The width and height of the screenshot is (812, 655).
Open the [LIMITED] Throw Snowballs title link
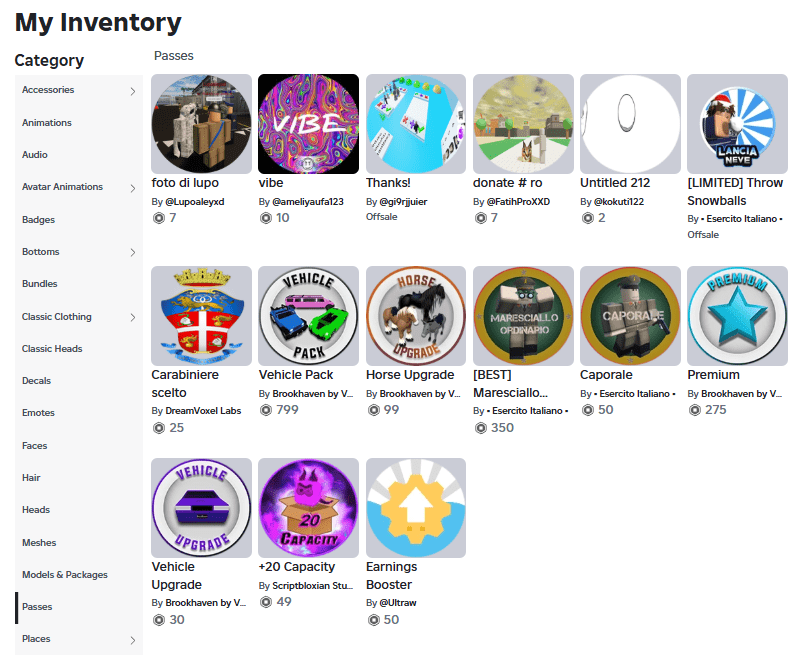(735, 192)
